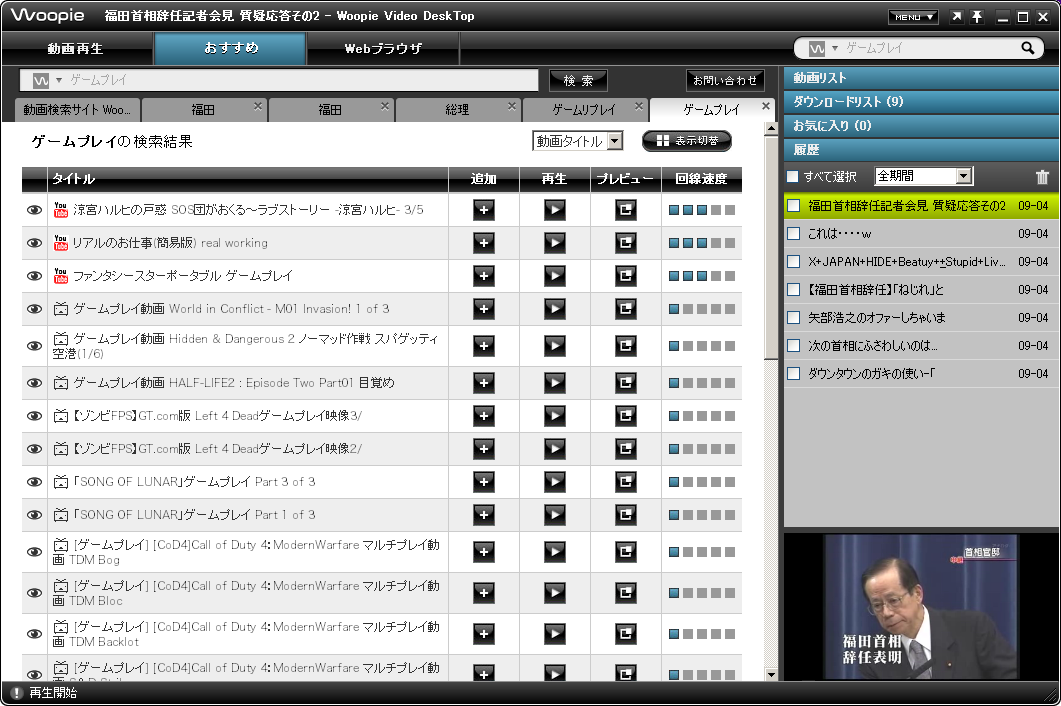Check the これは････w history item
The height and width of the screenshot is (706, 1061).
(794, 234)
